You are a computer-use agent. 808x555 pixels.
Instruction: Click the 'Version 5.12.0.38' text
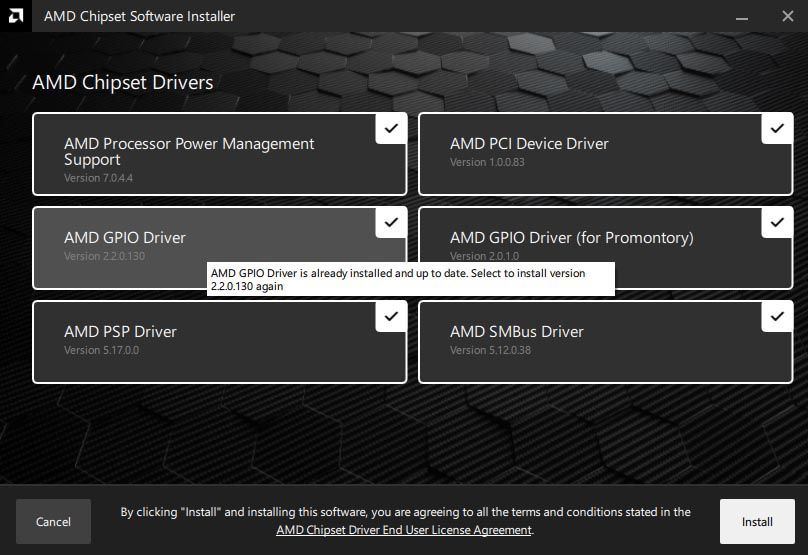tap(490, 350)
